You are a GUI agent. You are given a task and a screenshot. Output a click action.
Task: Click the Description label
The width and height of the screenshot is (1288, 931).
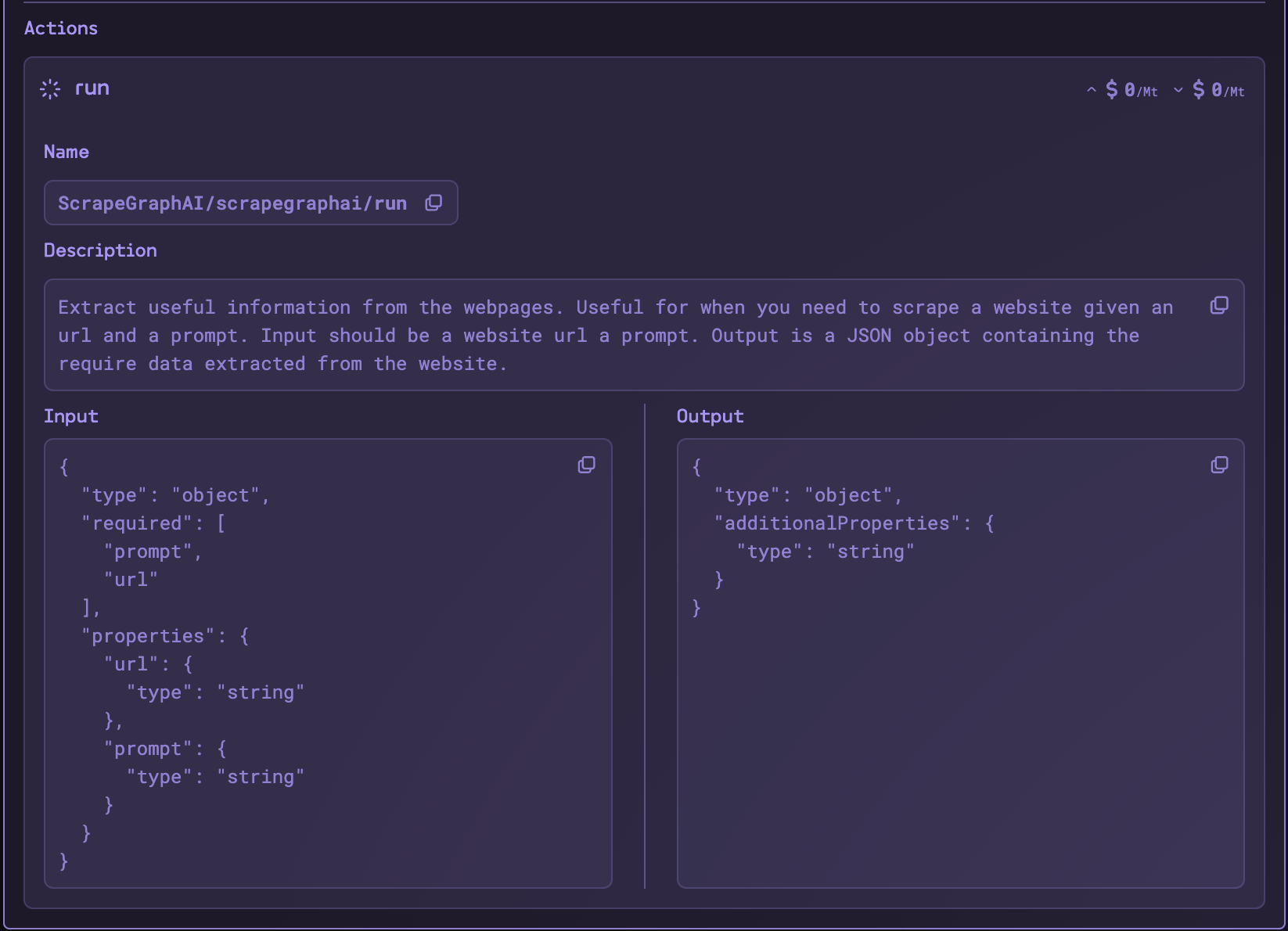tap(100, 250)
